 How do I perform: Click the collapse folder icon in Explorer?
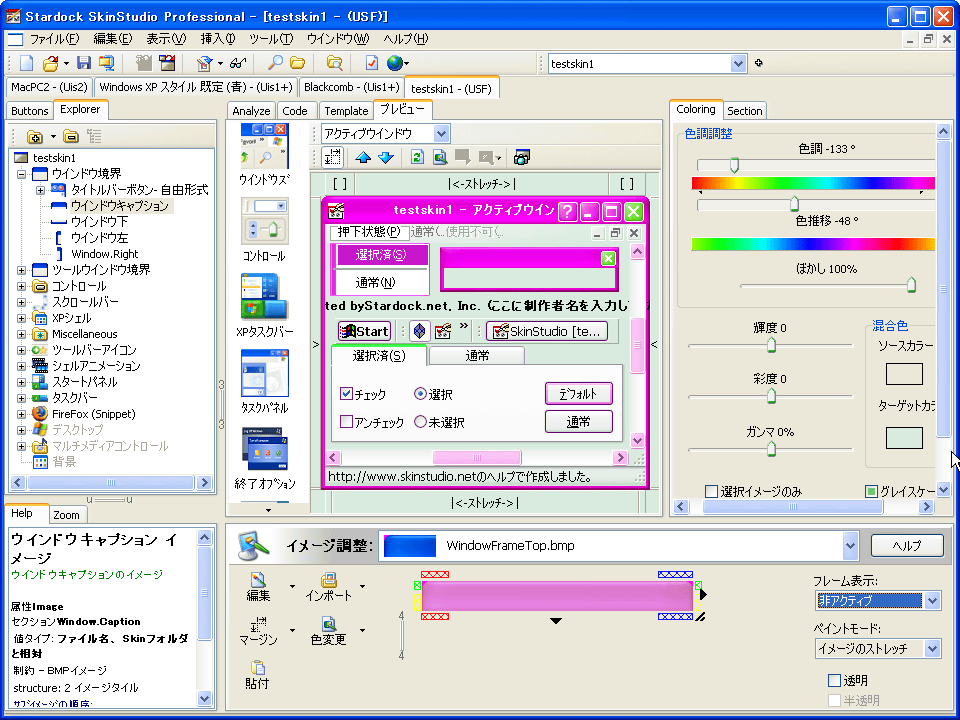pos(71,136)
